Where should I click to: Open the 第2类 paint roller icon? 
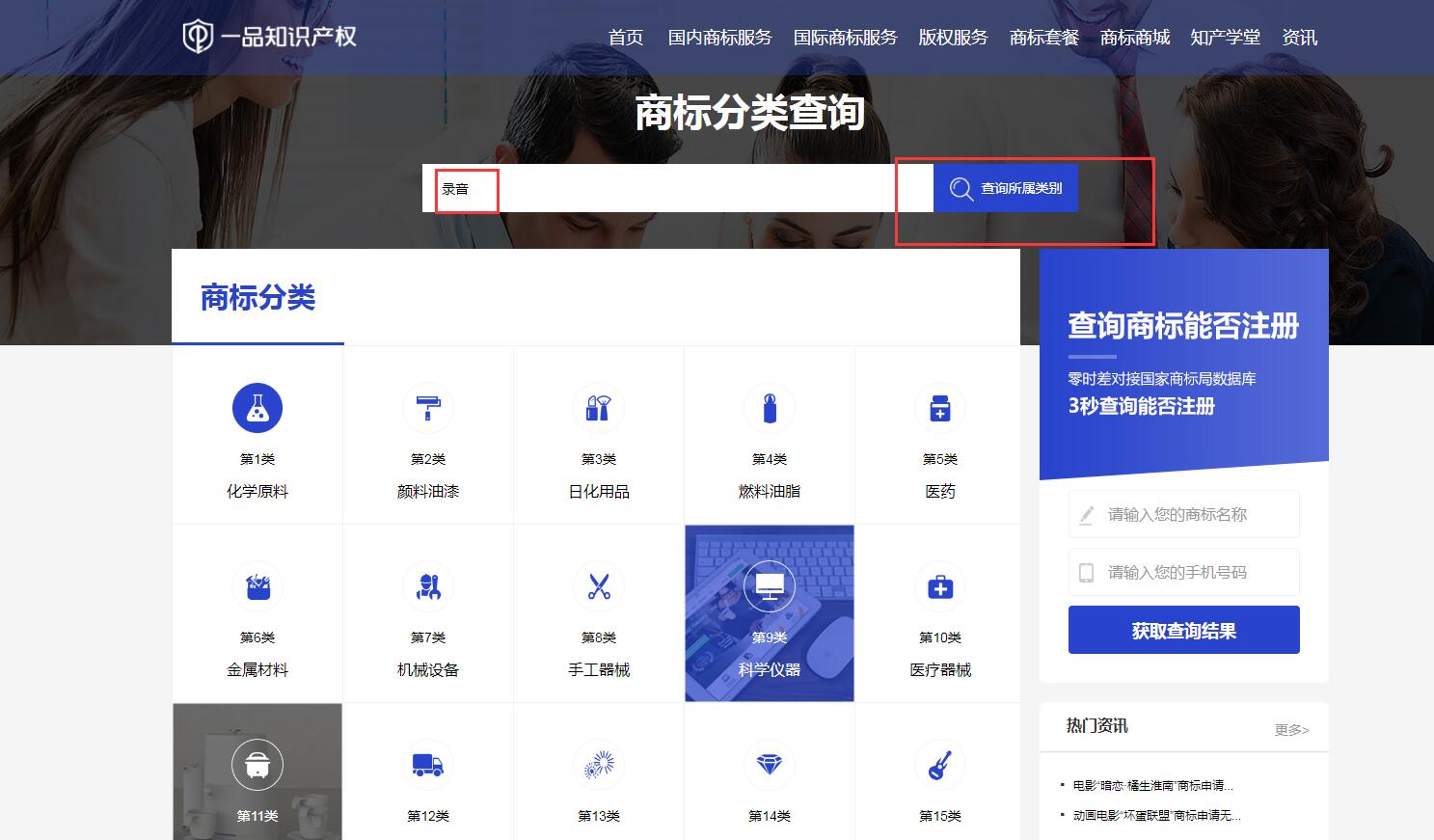(x=428, y=408)
